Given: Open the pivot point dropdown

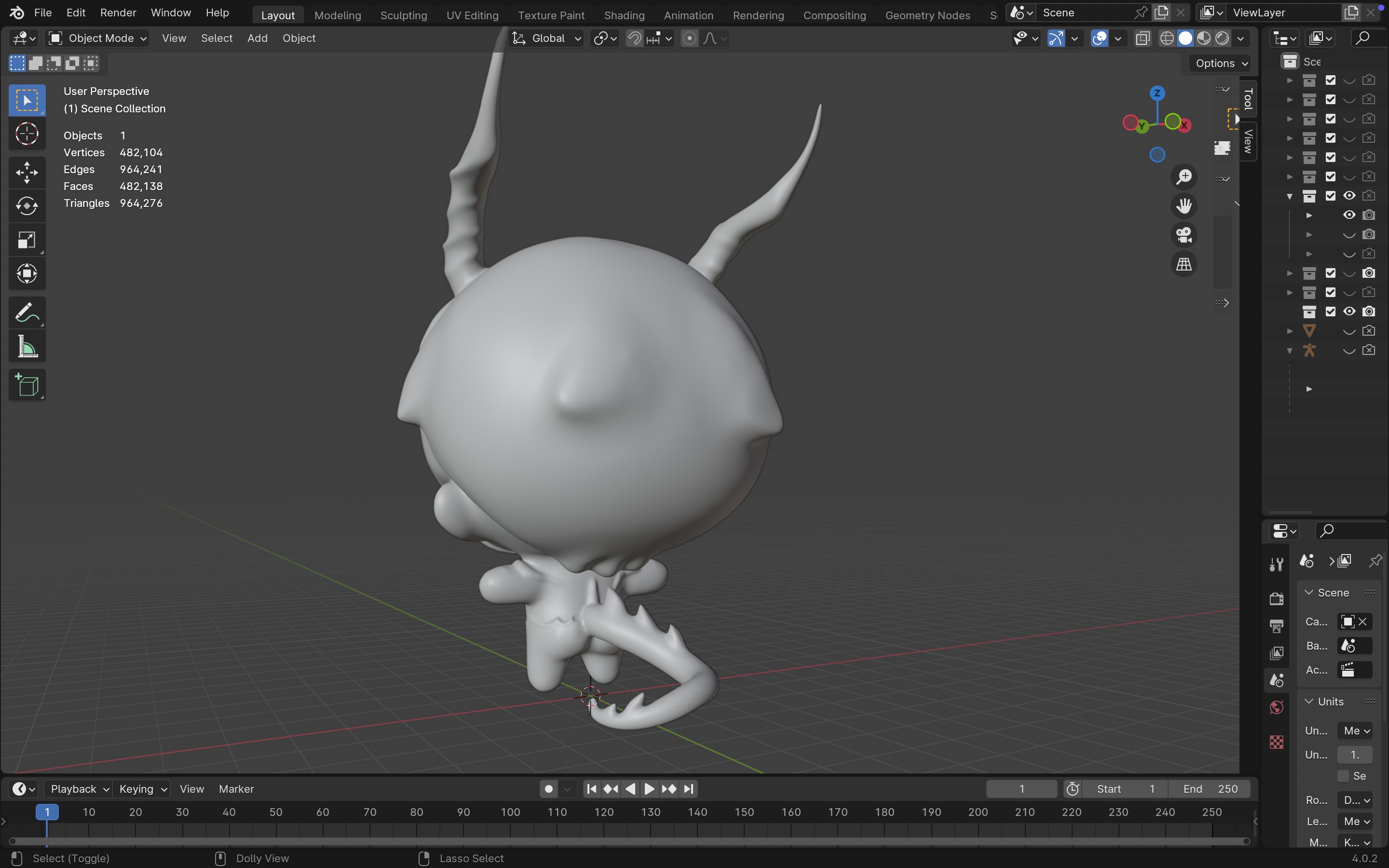Looking at the screenshot, I should point(605,39).
